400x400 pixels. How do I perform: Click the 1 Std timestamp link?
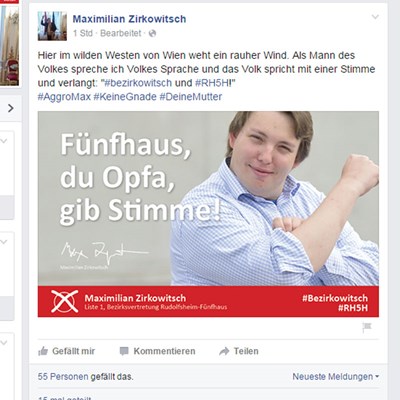click(x=83, y=33)
